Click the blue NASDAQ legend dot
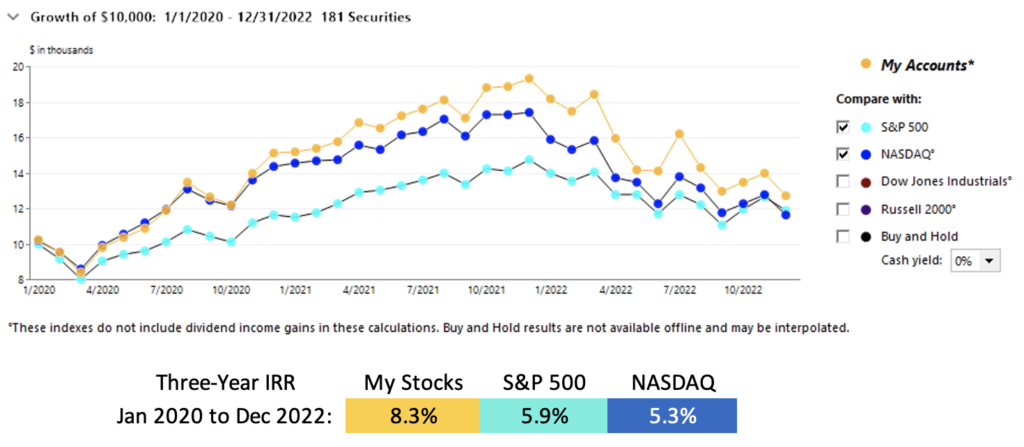This screenshot has height=447, width=1024. point(867,154)
